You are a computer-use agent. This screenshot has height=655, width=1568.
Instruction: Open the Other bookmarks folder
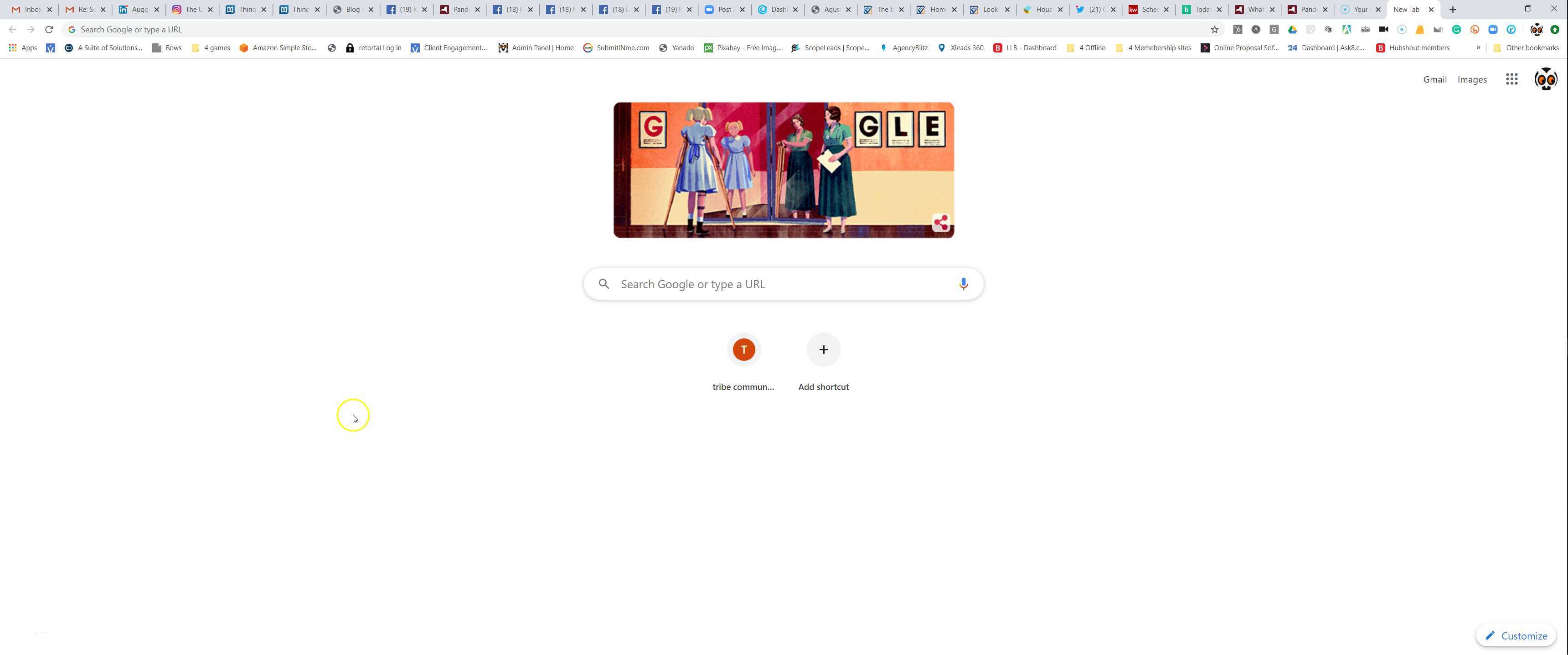[x=1526, y=47]
